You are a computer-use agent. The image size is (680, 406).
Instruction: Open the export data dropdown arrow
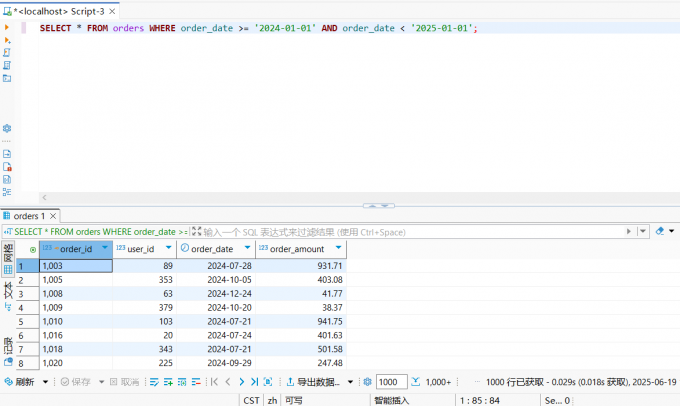point(350,382)
